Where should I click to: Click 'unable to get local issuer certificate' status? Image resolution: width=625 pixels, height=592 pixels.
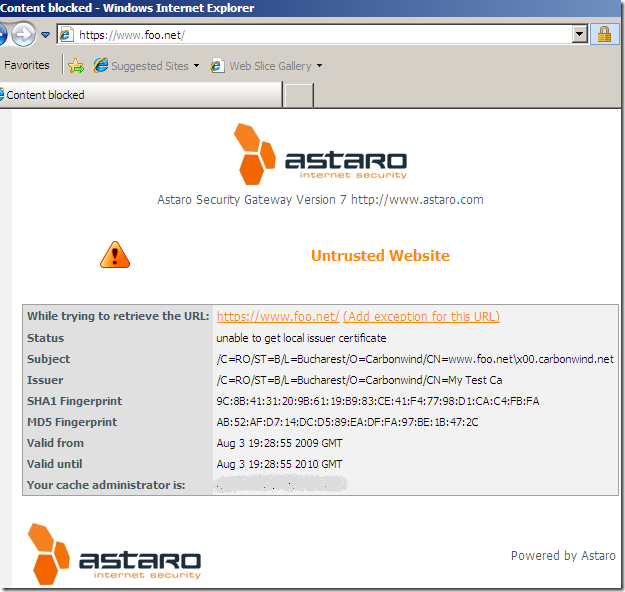[x=301, y=338]
